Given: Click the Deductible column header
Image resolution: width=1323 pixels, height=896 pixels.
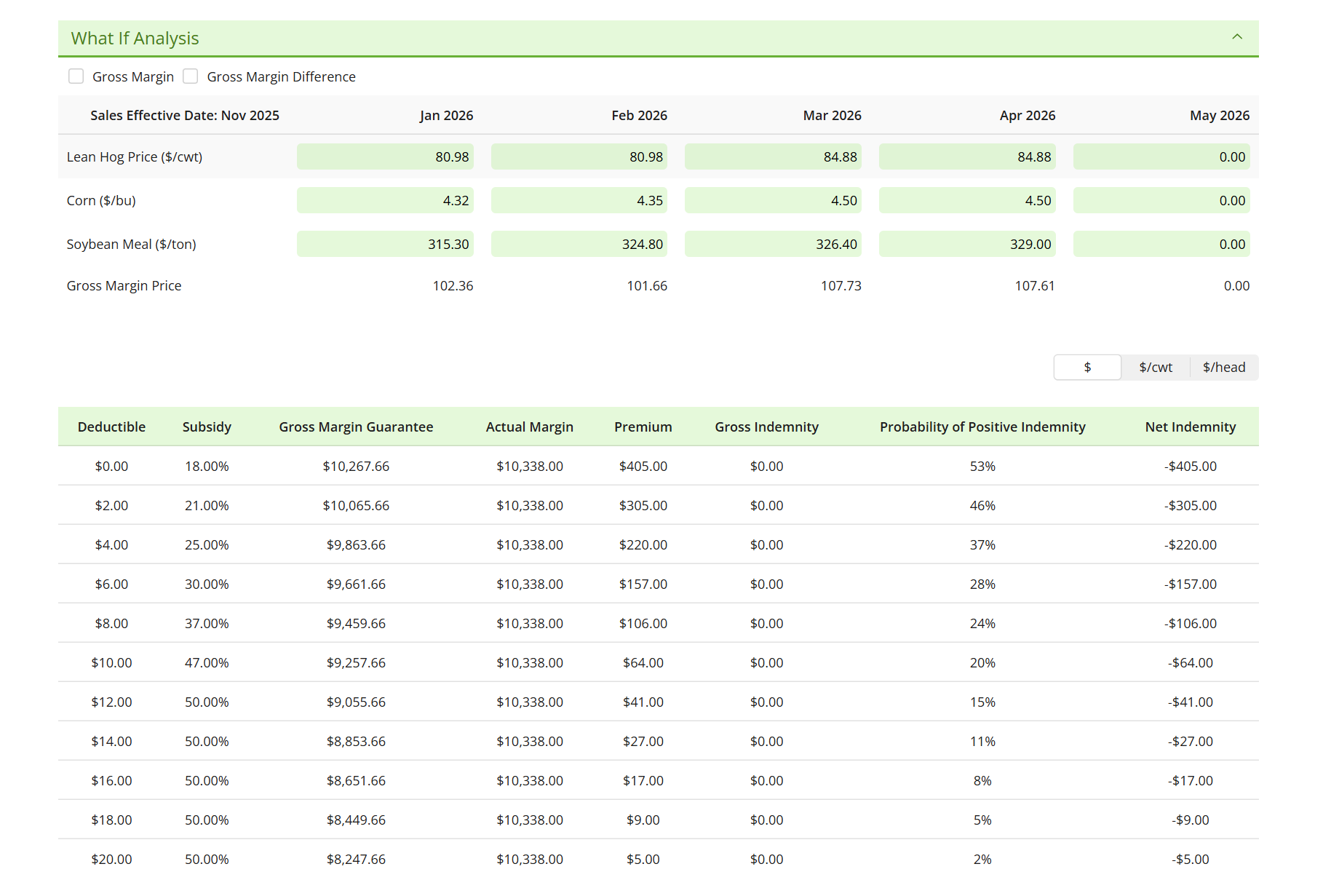Looking at the screenshot, I should (111, 427).
